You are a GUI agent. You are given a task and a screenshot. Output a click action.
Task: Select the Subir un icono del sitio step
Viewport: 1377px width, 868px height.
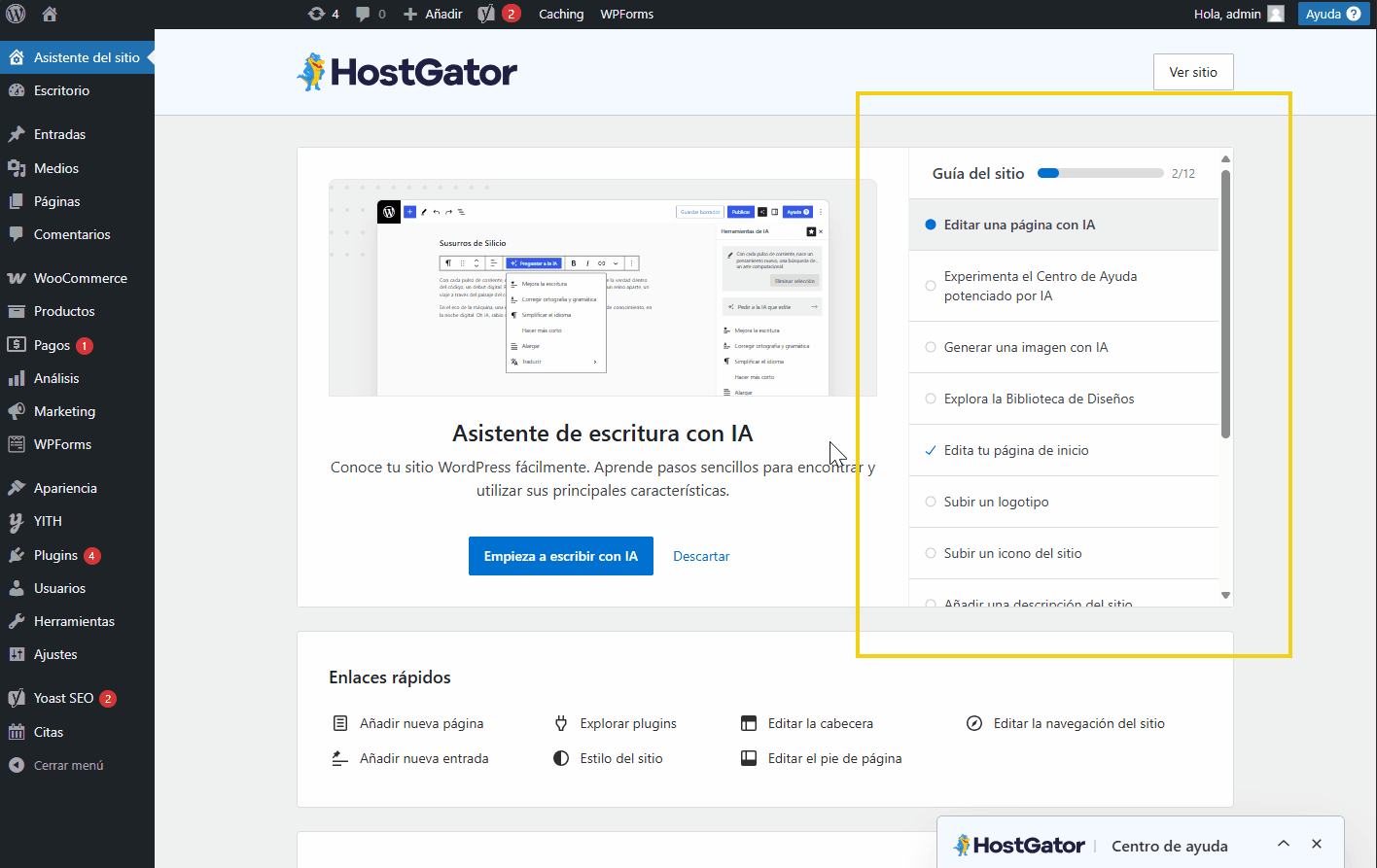[1064, 553]
